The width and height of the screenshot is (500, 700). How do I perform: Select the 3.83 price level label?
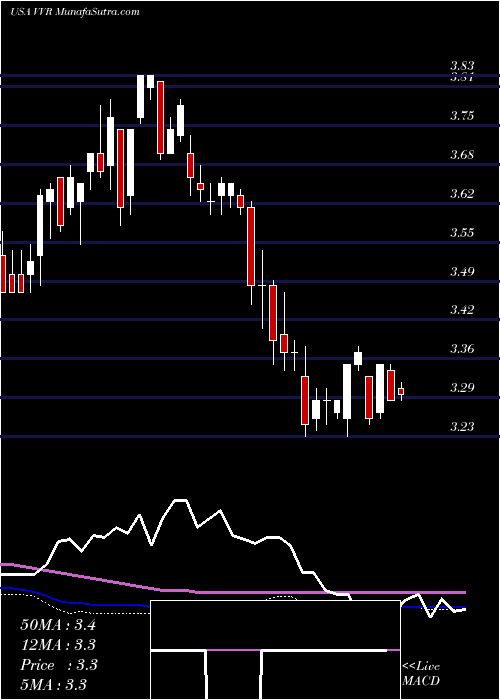point(461,66)
